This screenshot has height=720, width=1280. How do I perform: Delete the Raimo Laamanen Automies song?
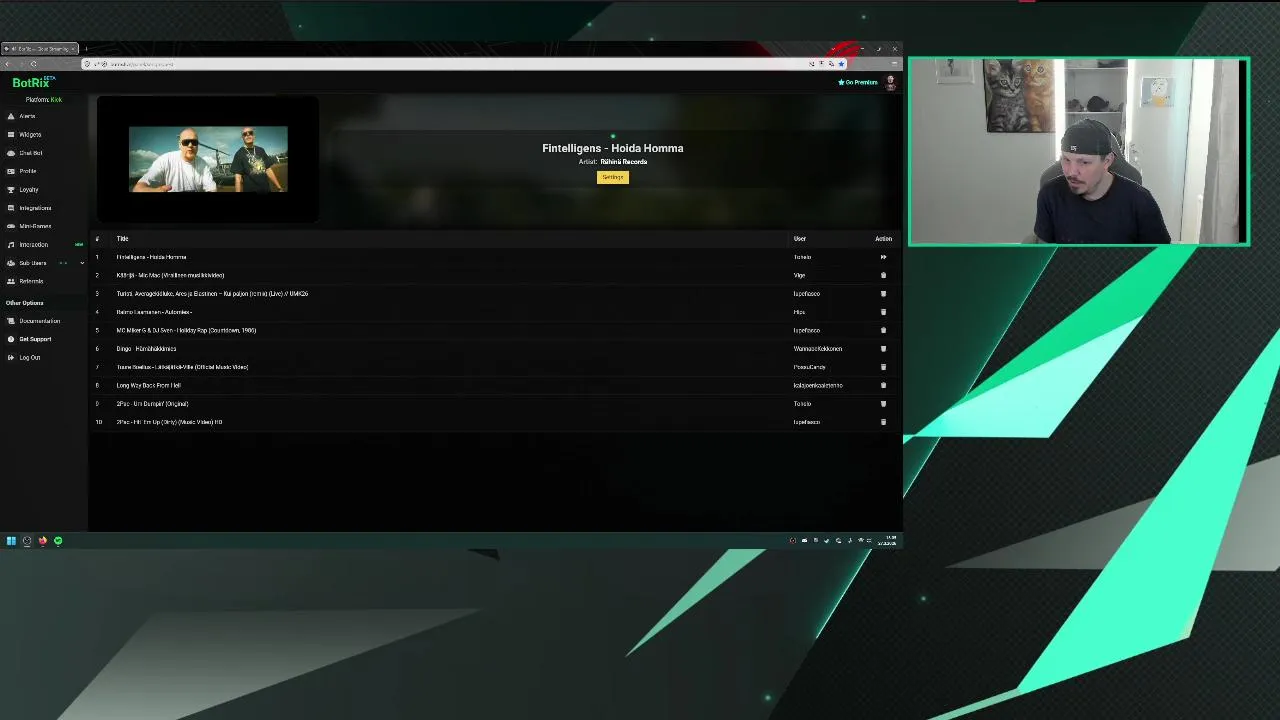(x=883, y=312)
